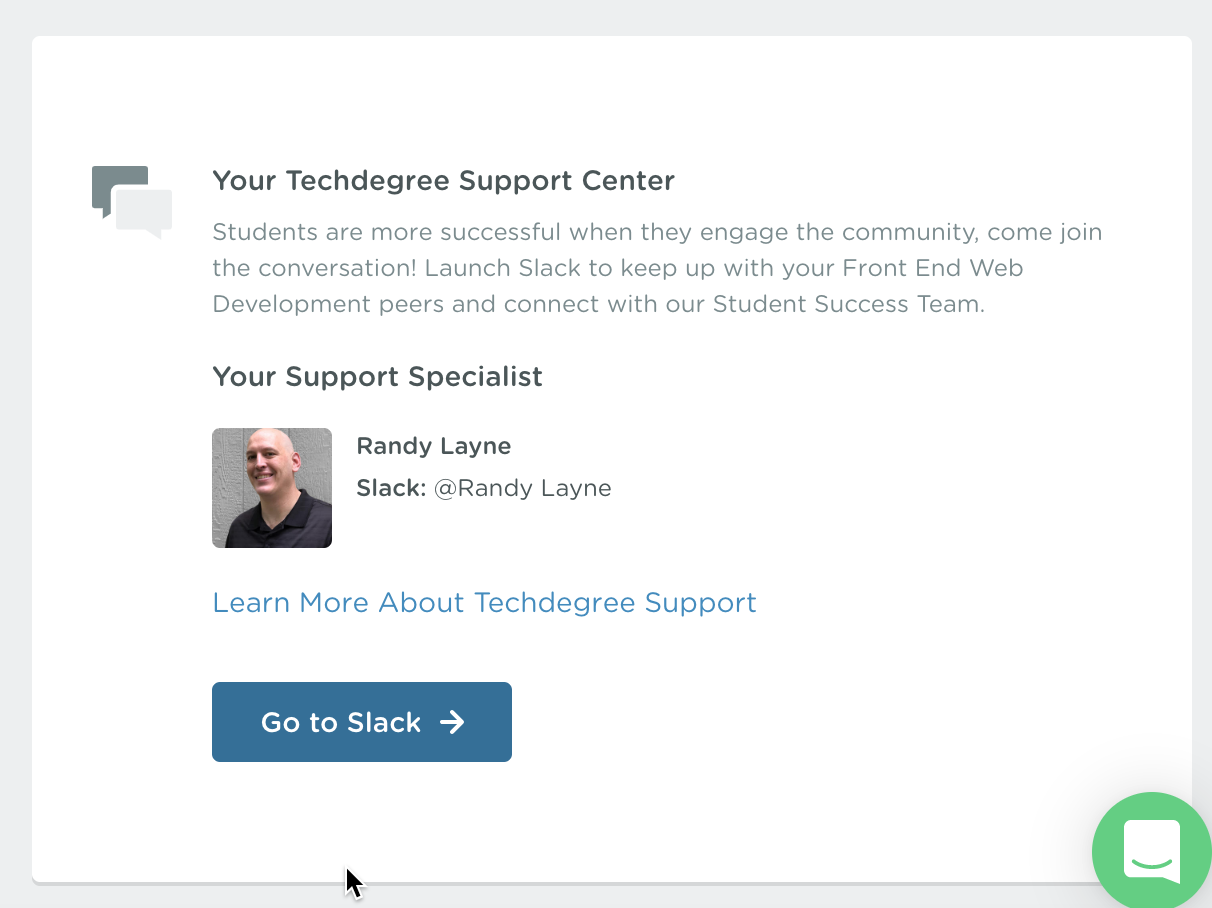Click the Randy Layne name text
This screenshot has height=908, width=1212.
click(x=433, y=446)
